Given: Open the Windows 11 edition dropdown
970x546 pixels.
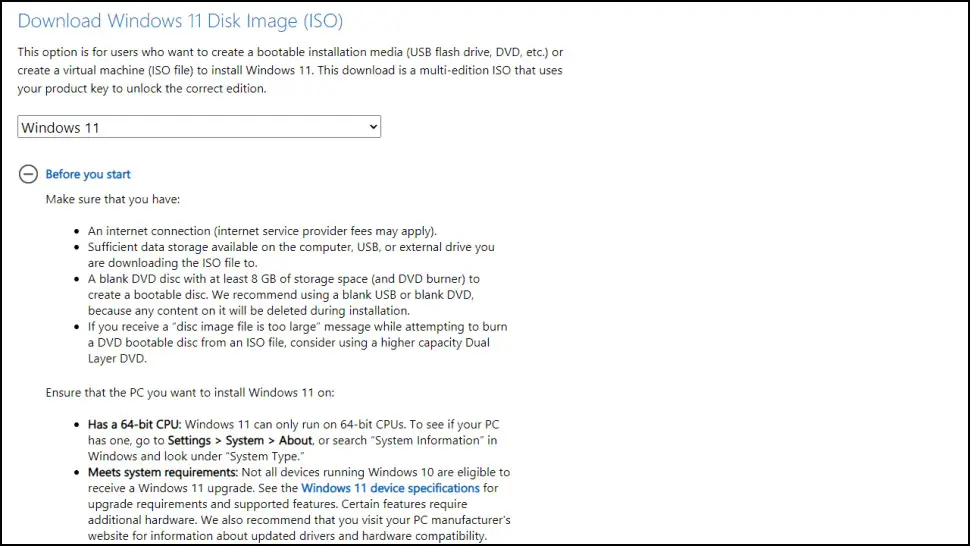Looking at the screenshot, I should coord(198,127).
